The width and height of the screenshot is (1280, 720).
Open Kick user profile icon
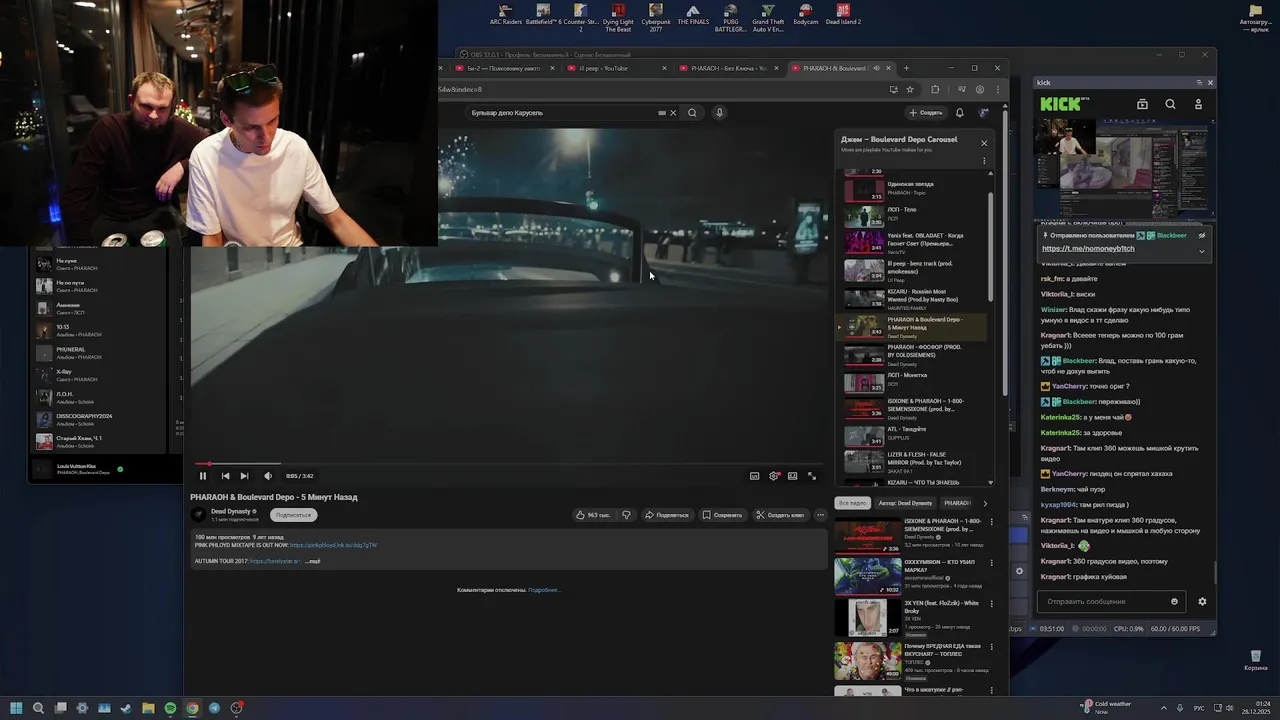(x=1198, y=104)
